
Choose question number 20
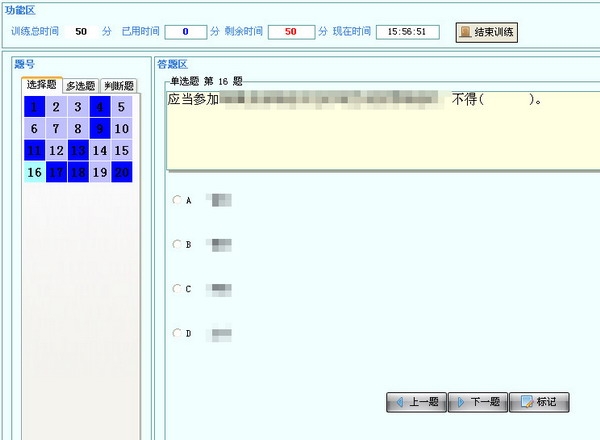coord(122,172)
